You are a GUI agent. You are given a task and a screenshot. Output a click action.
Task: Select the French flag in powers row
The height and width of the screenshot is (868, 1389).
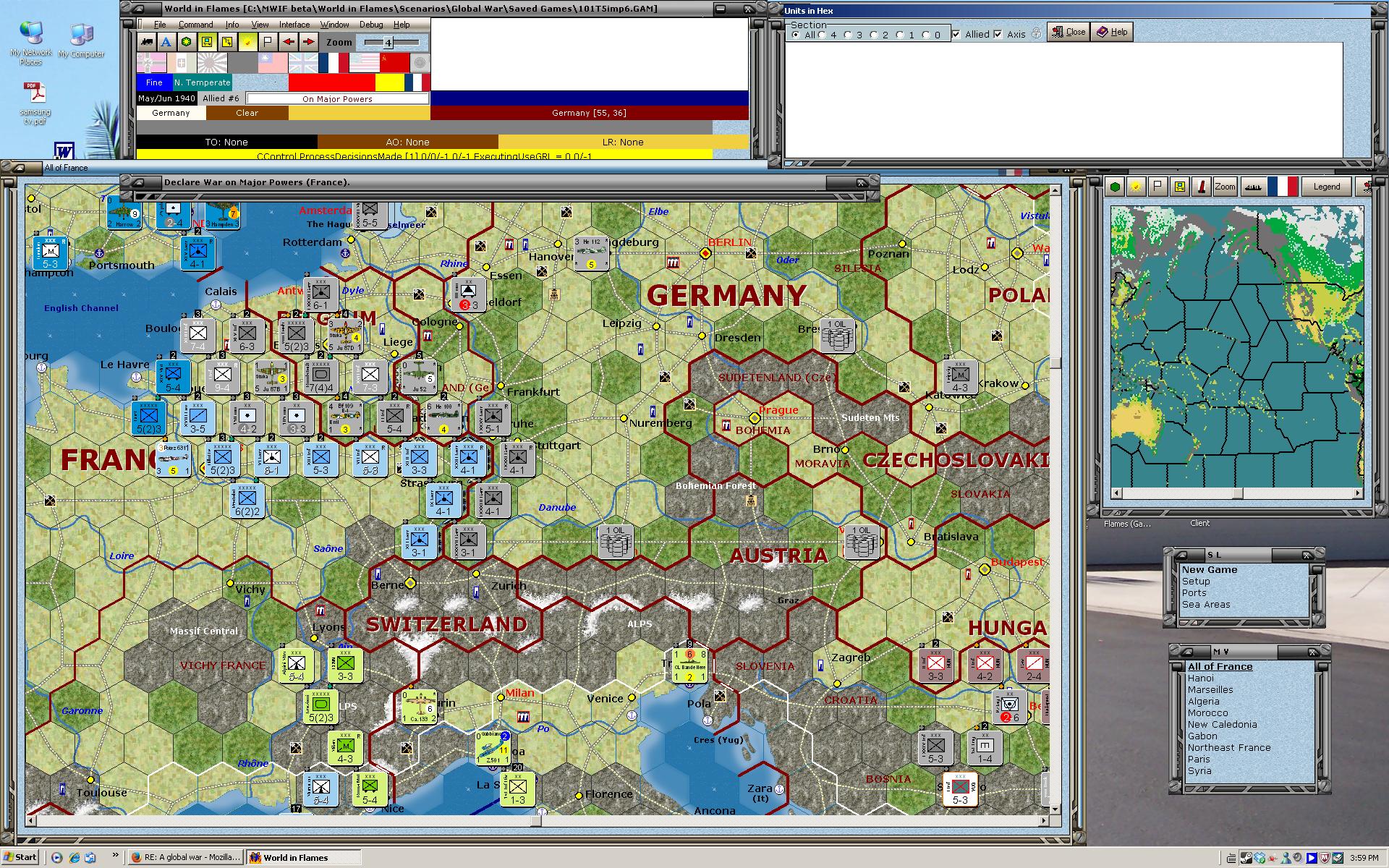point(334,63)
